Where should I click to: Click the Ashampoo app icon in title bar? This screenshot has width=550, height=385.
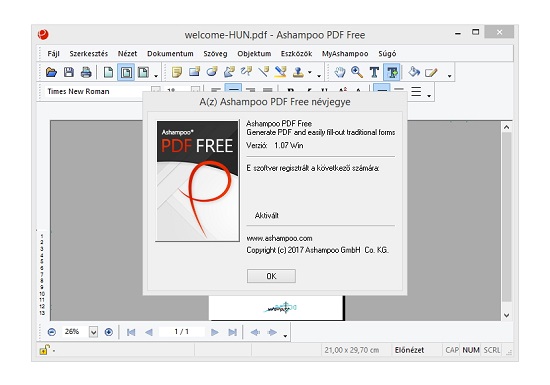click(x=43, y=34)
